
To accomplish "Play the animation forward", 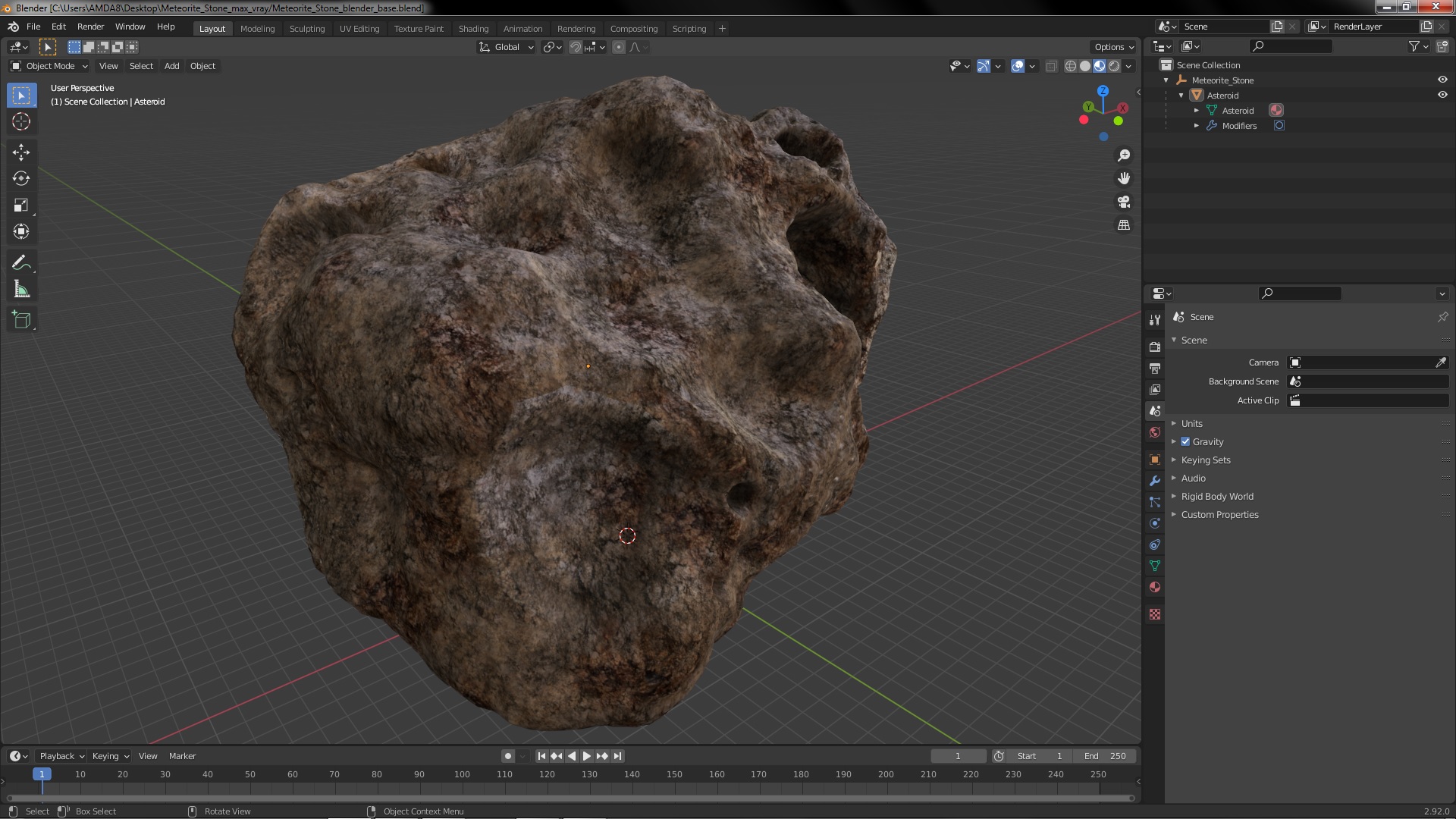I will tap(587, 756).
